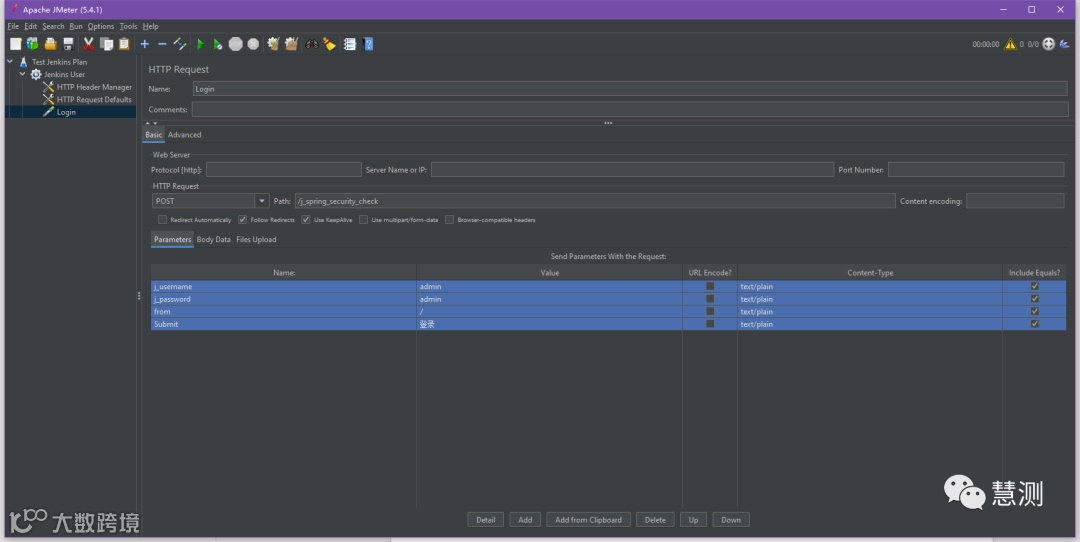Viewport: 1080px width, 542px height.
Task: Click the Down button
Action: (731, 520)
